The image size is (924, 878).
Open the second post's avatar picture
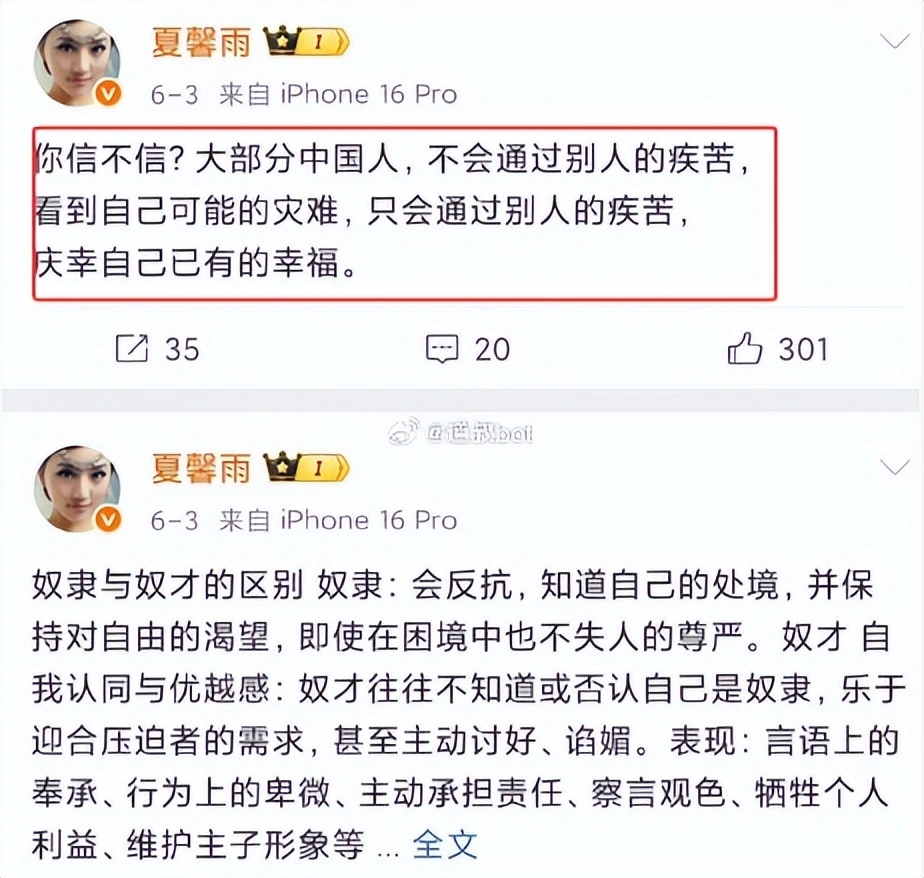77,489
